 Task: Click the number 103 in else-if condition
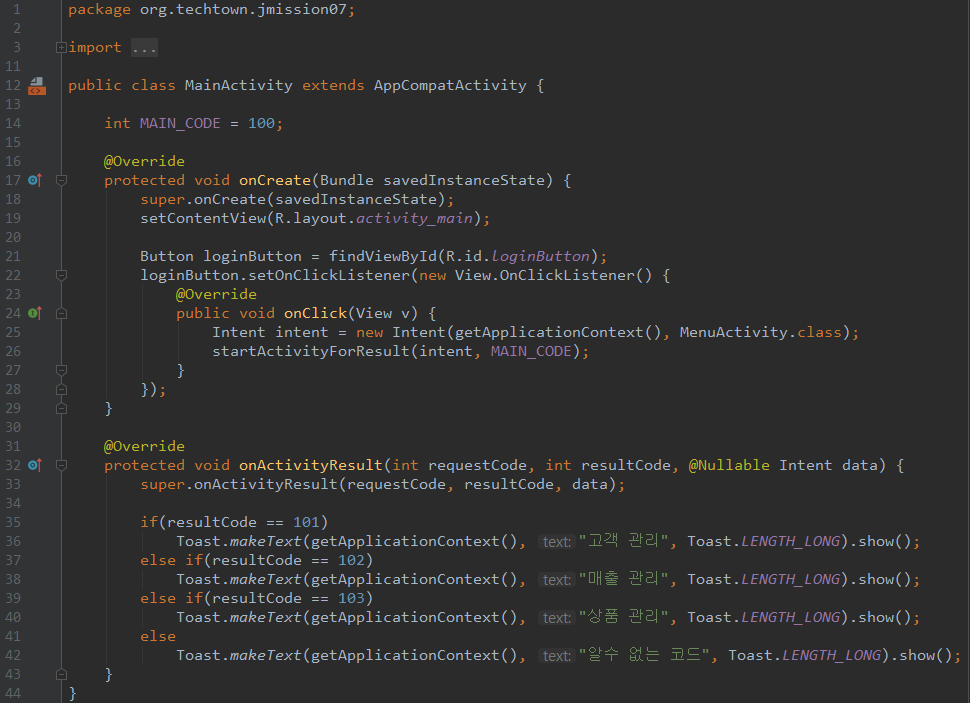coord(351,598)
